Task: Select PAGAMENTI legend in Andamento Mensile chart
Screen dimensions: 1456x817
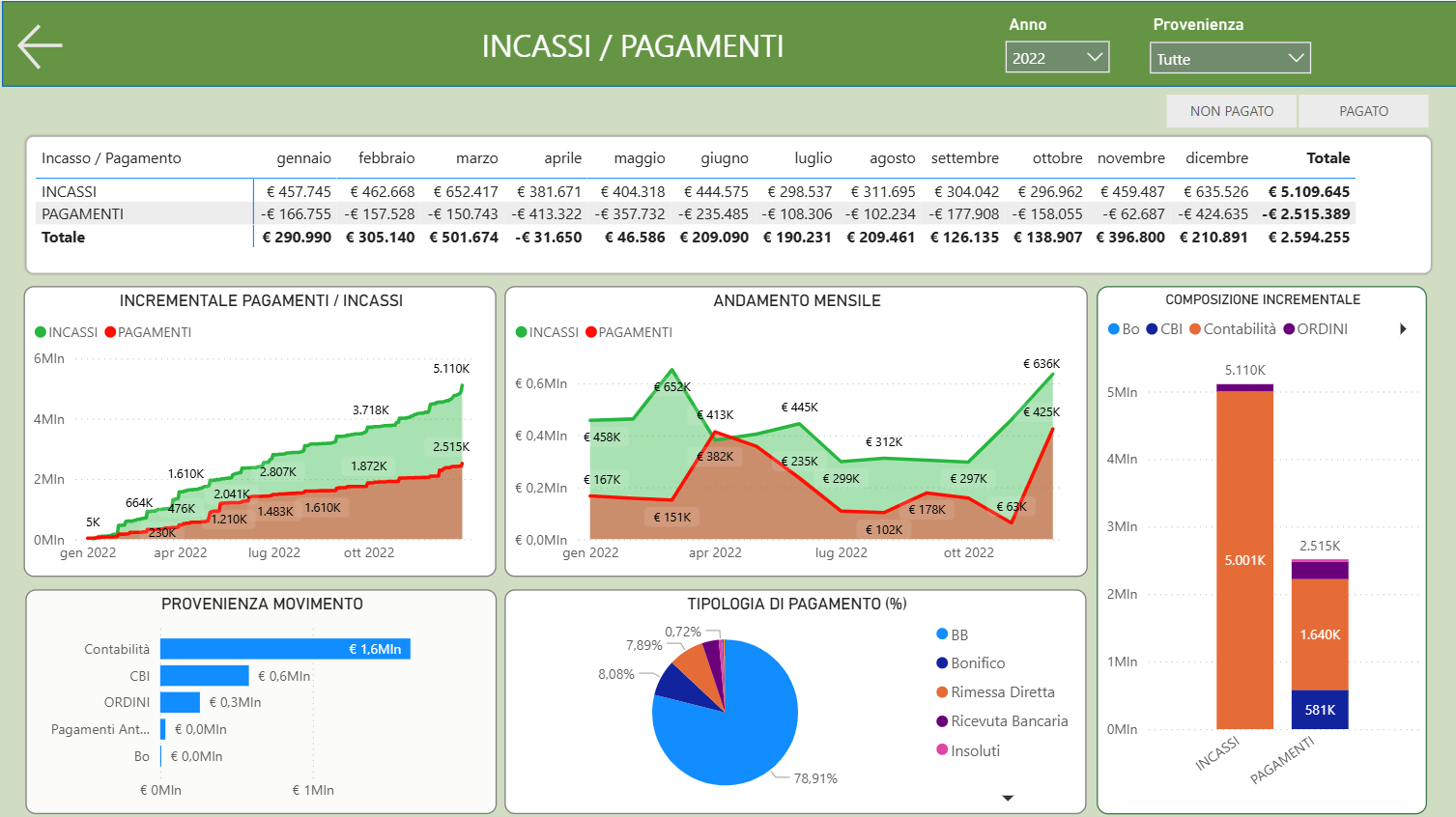Action: click(x=629, y=332)
